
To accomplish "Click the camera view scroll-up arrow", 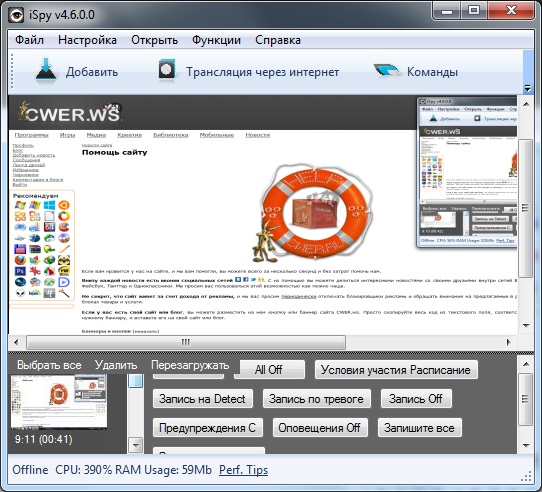I will 526,104.
